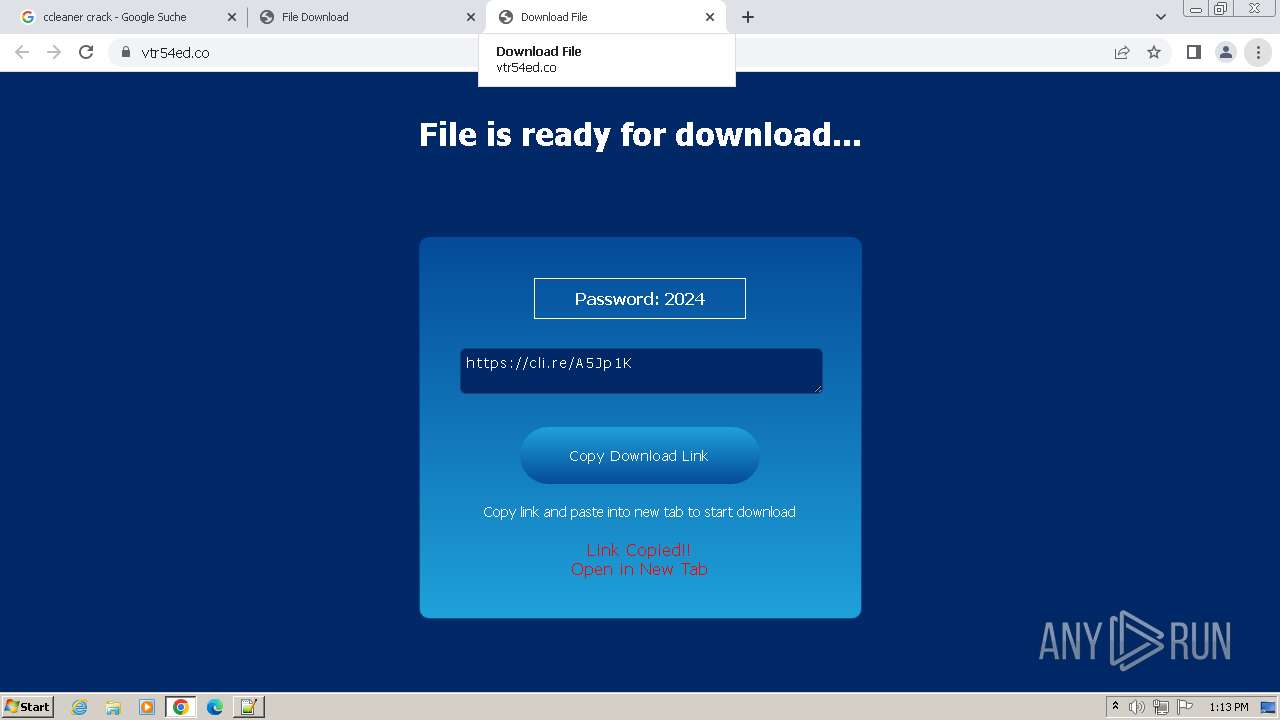Image resolution: width=1280 pixels, height=720 pixels.
Task: Open the Chrome three-dot menu
Action: 1258,52
